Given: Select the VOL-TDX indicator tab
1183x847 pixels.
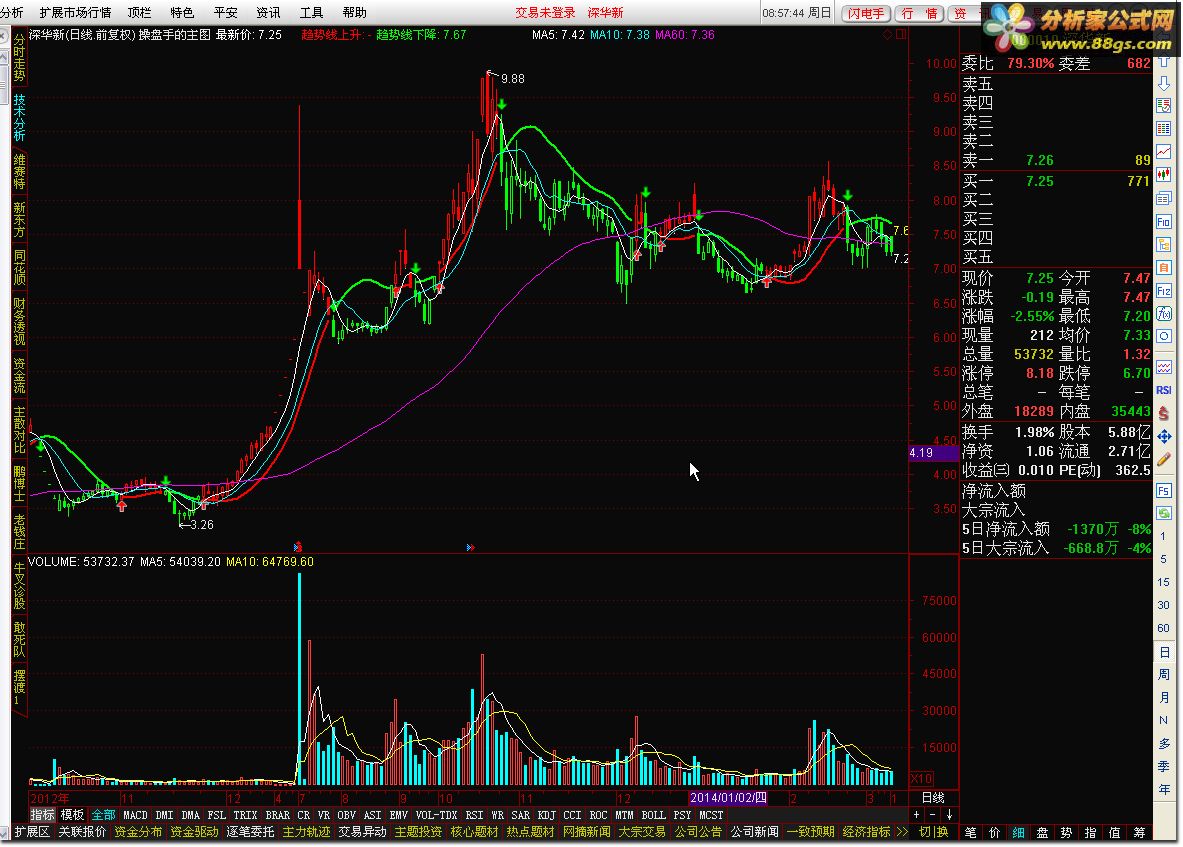Looking at the screenshot, I should (437, 815).
